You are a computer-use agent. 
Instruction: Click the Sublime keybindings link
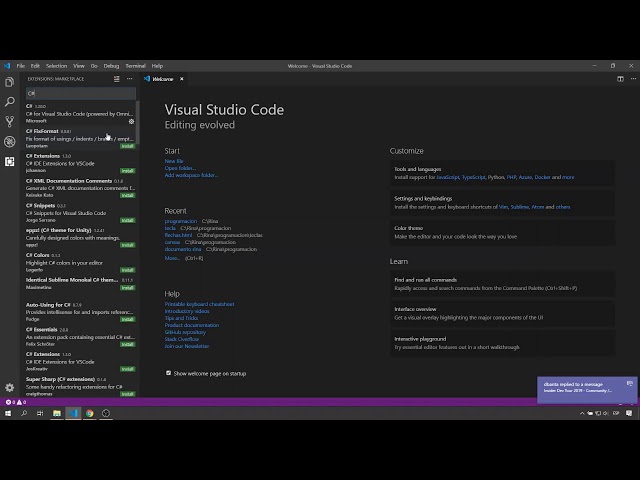tap(520, 207)
